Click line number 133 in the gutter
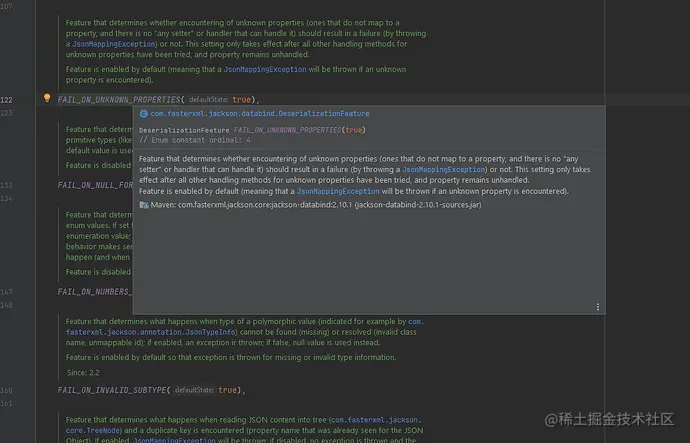 coord(7,185)
